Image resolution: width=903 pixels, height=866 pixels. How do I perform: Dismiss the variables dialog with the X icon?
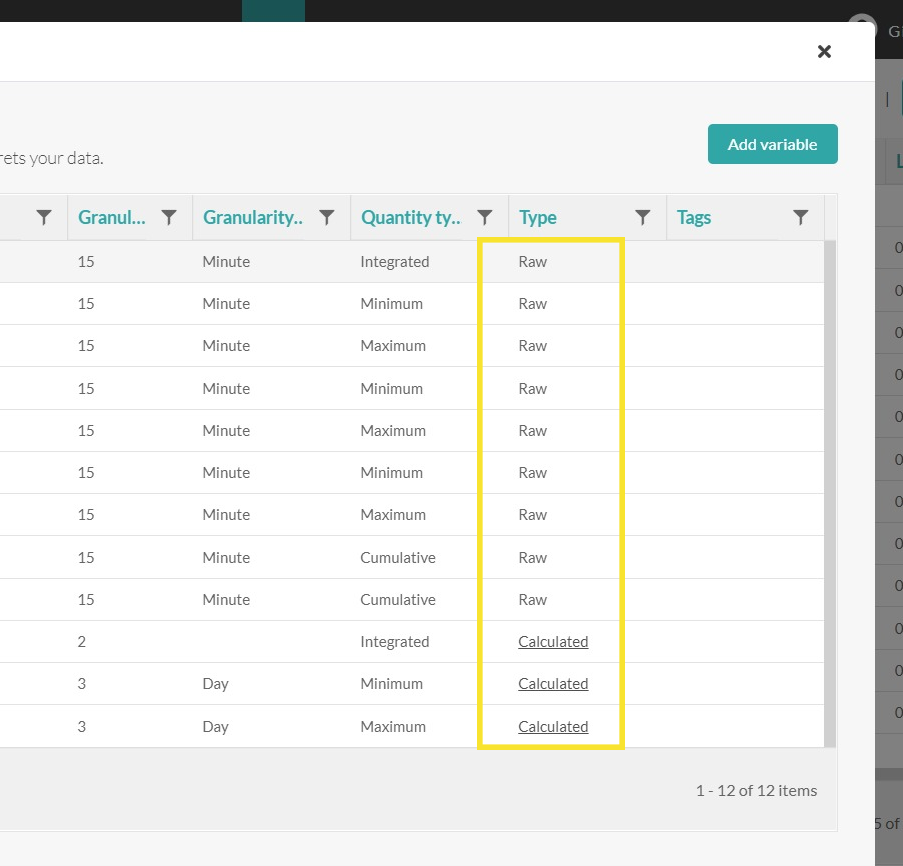[824, 51]
